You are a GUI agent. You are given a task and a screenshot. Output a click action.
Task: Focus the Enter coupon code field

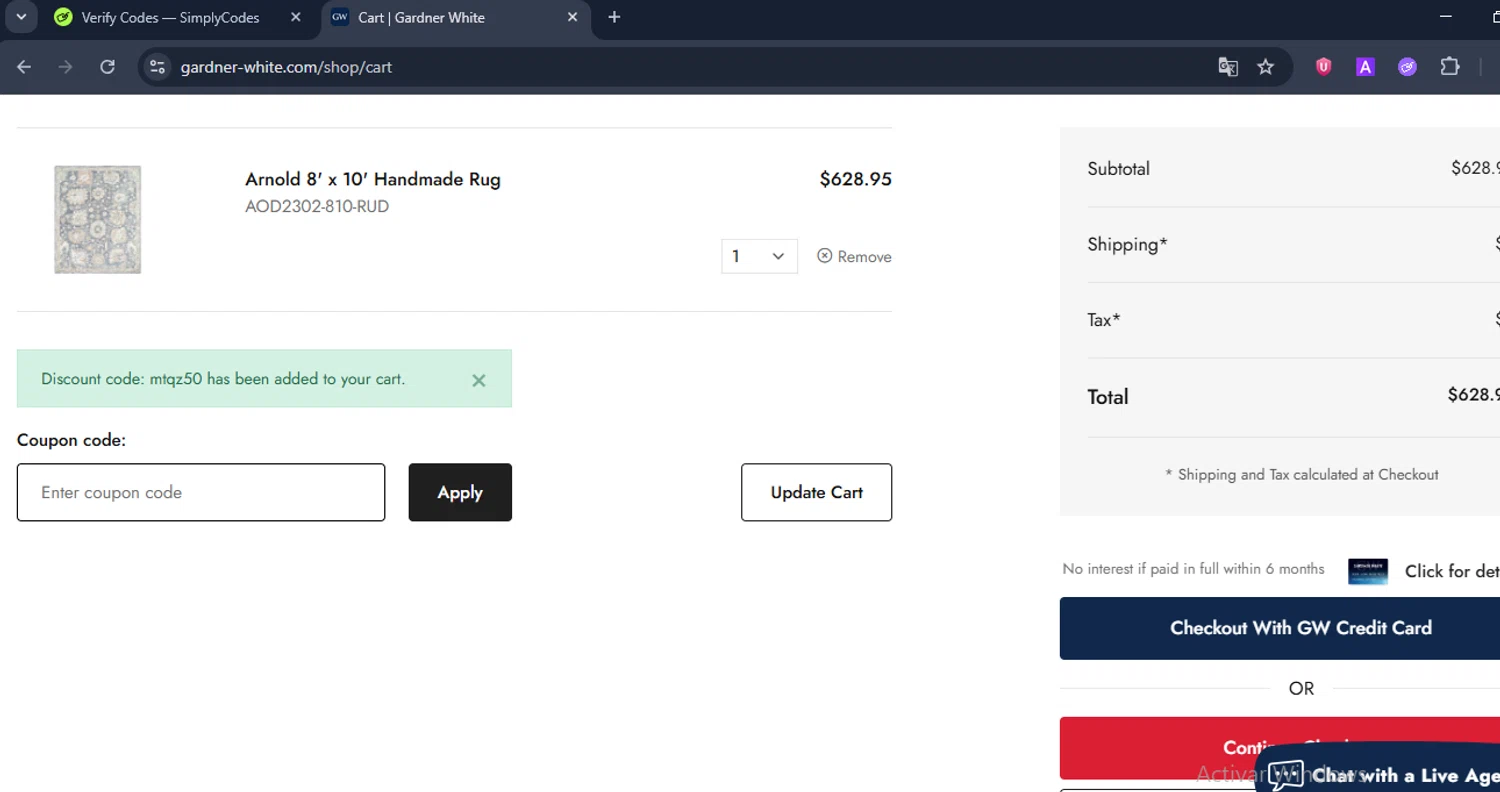[201, 492]
